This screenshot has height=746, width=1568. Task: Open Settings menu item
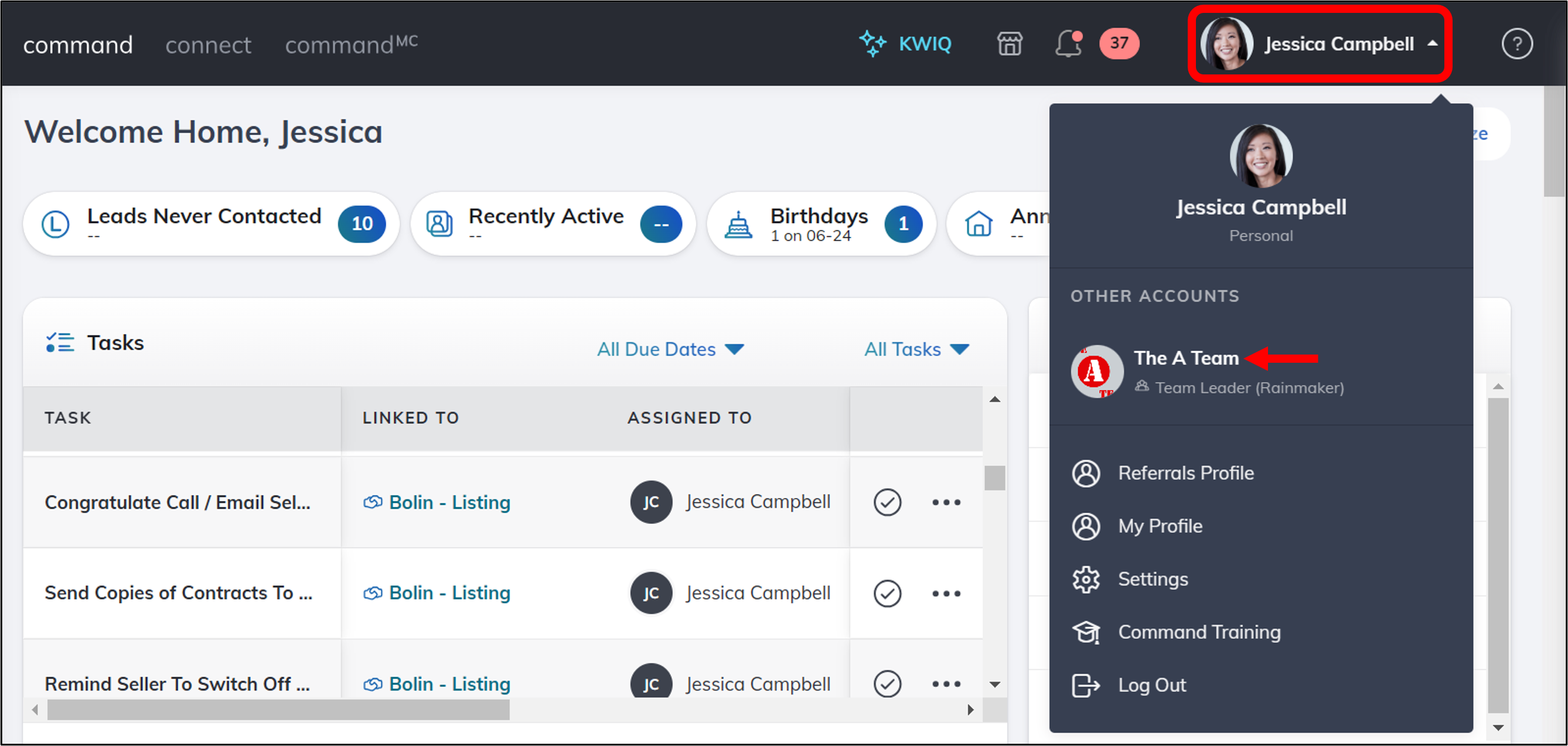point(1153,579)
